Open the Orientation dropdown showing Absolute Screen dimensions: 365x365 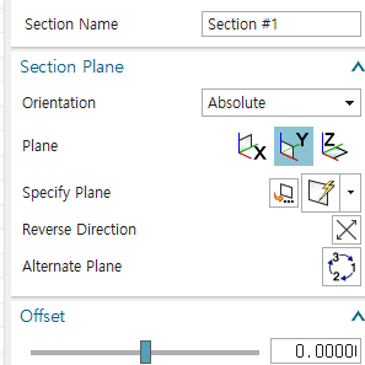click(281, 103)
